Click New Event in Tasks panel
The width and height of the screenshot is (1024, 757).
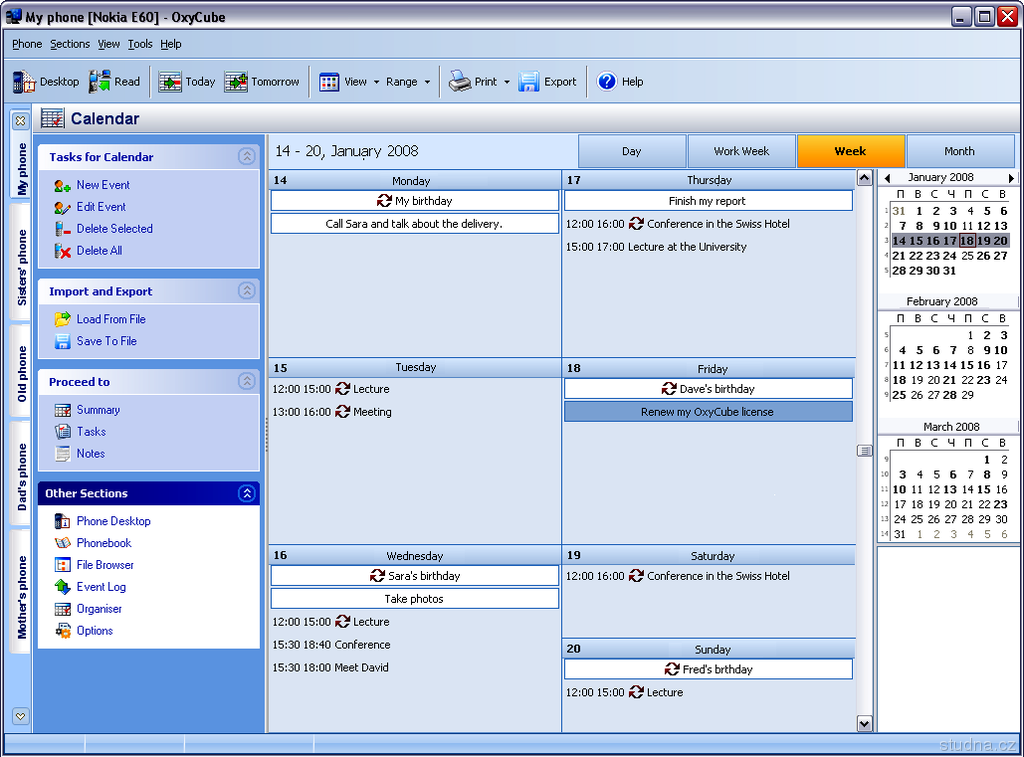click(x=103, y=185)
